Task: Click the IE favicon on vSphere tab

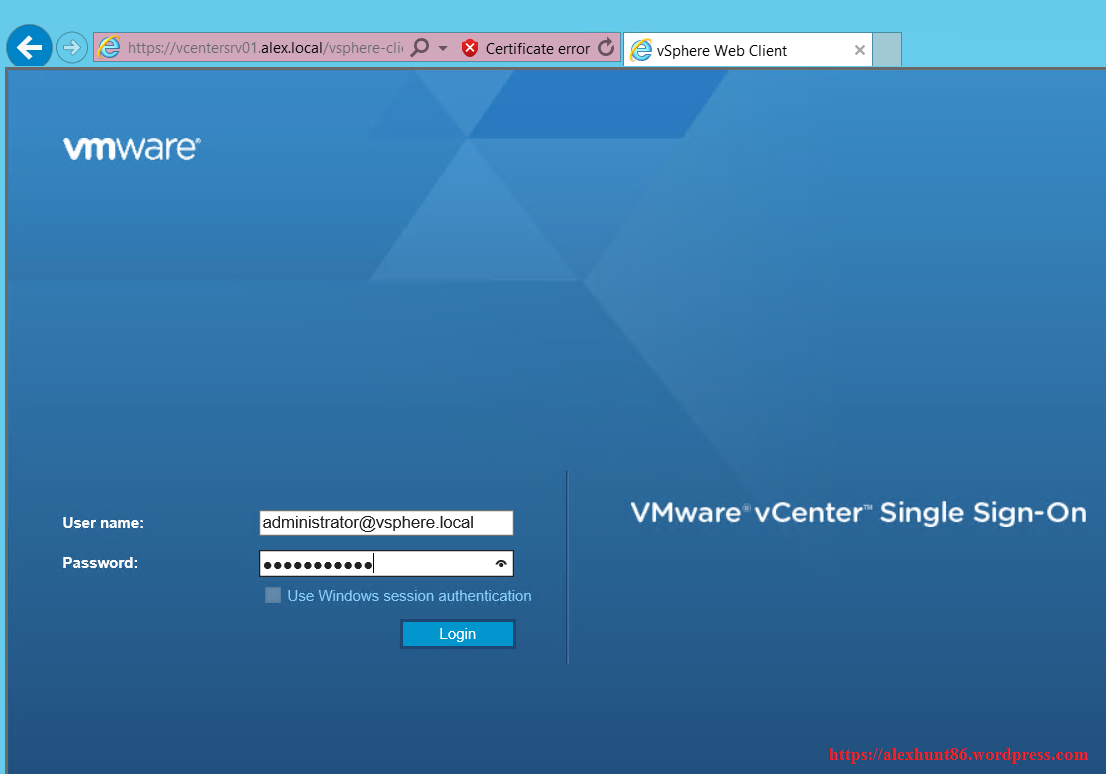Action: [640, 50]
